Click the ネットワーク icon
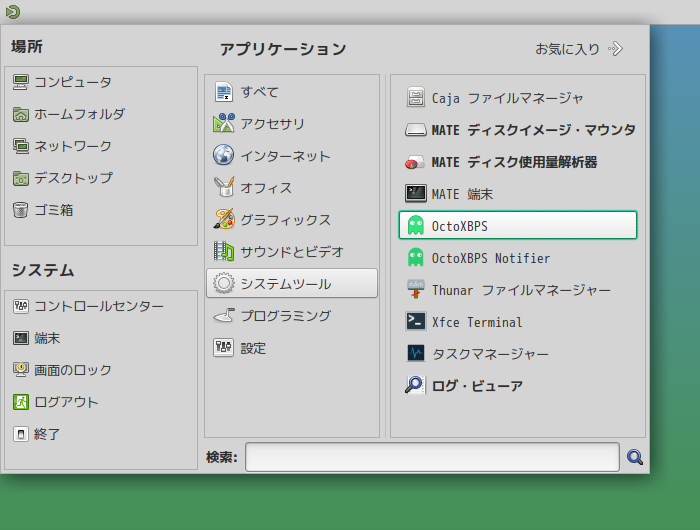This screenshot has width=700, height=530. click(x=21, y=146)
